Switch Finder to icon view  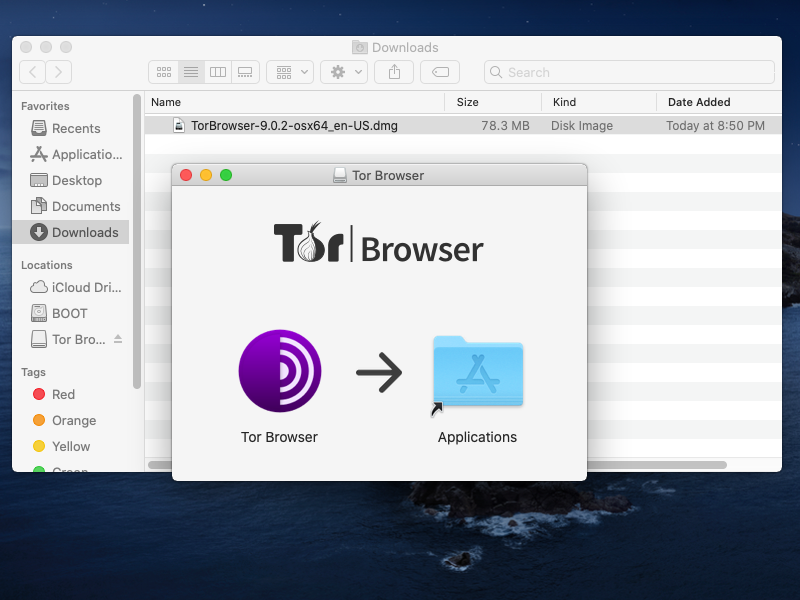tap(164, 72)
